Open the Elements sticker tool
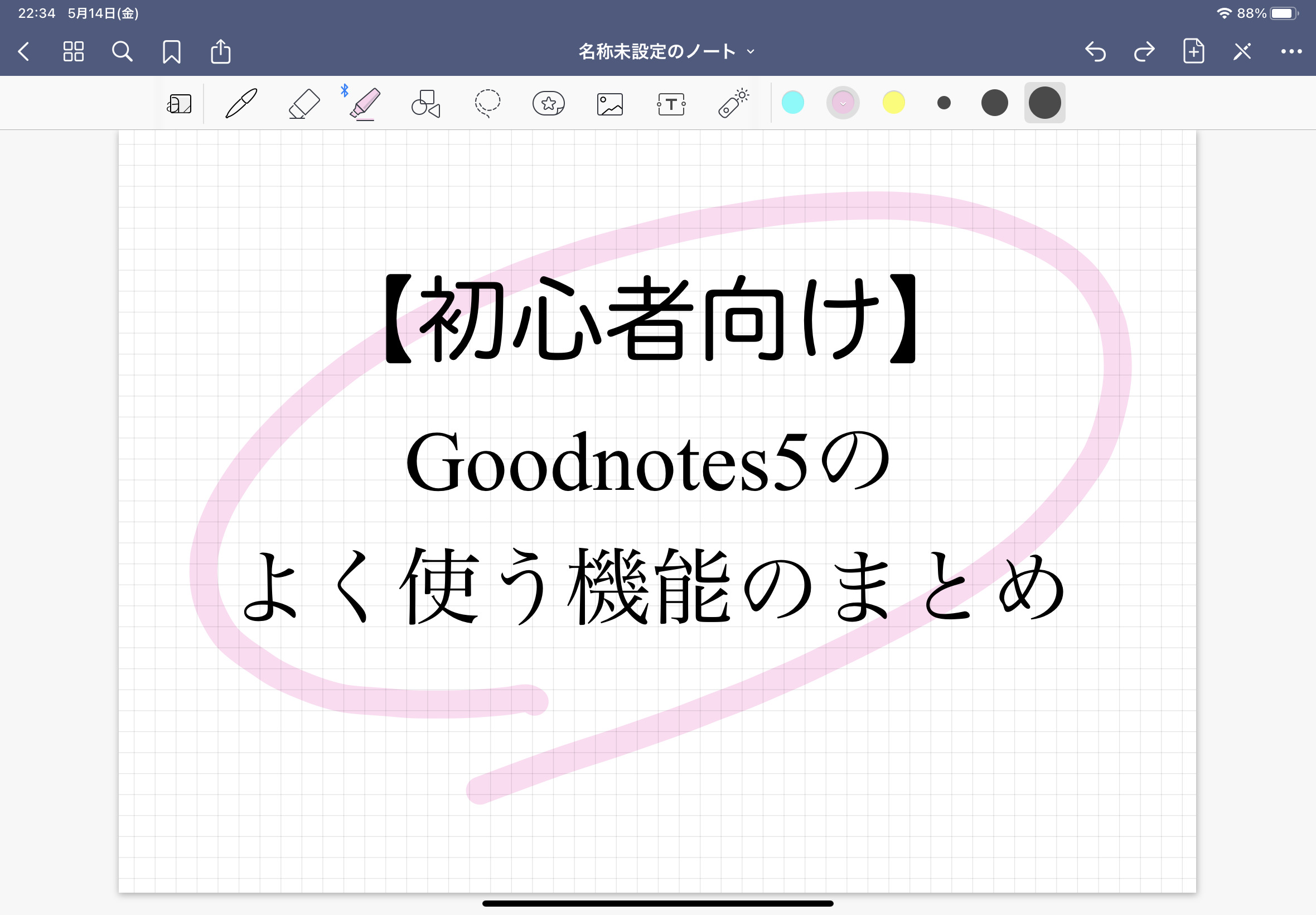 click(x=548, y=104)
